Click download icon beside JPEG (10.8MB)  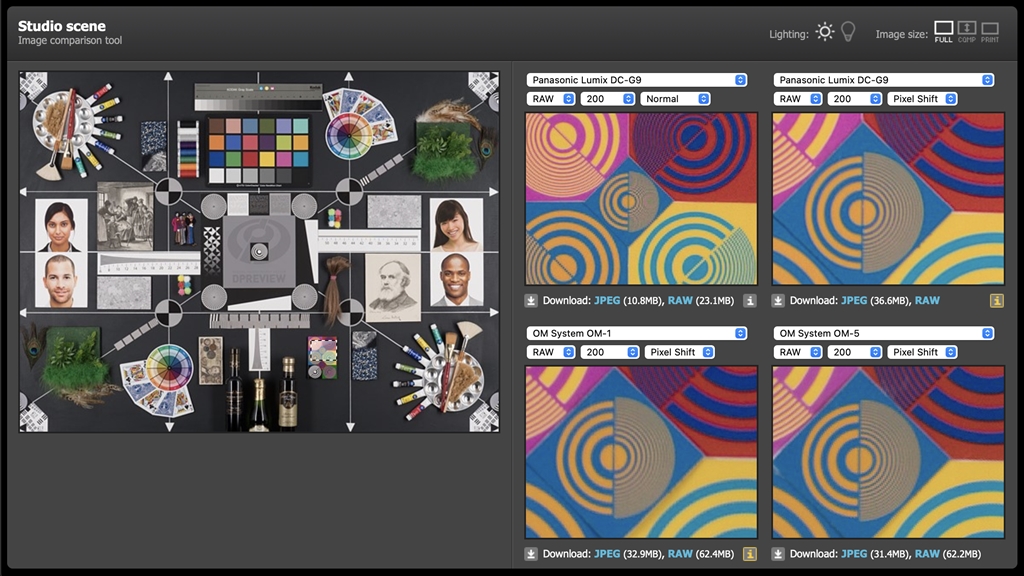(531, 300)
